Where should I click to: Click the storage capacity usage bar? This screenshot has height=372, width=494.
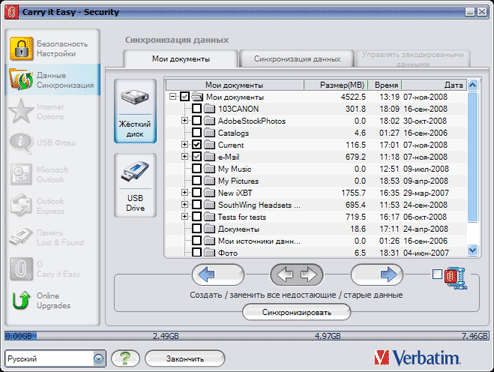[247, 336]
